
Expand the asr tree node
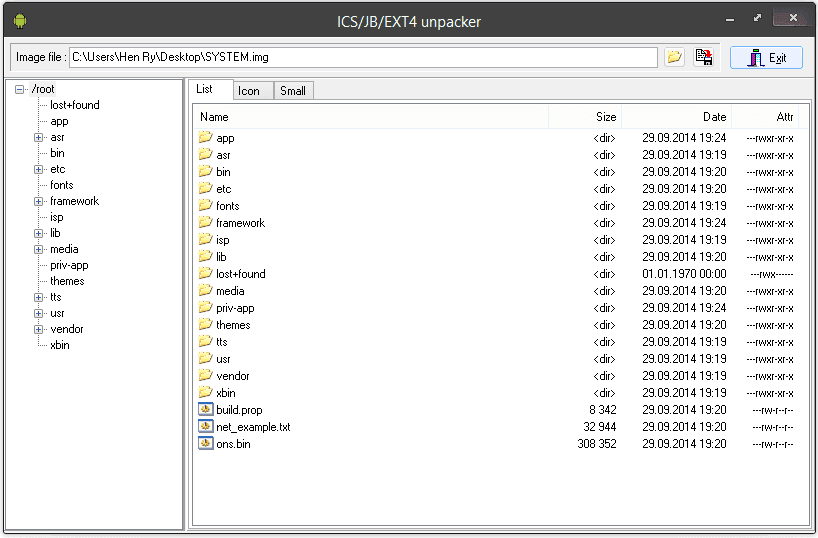coord(38,137)
